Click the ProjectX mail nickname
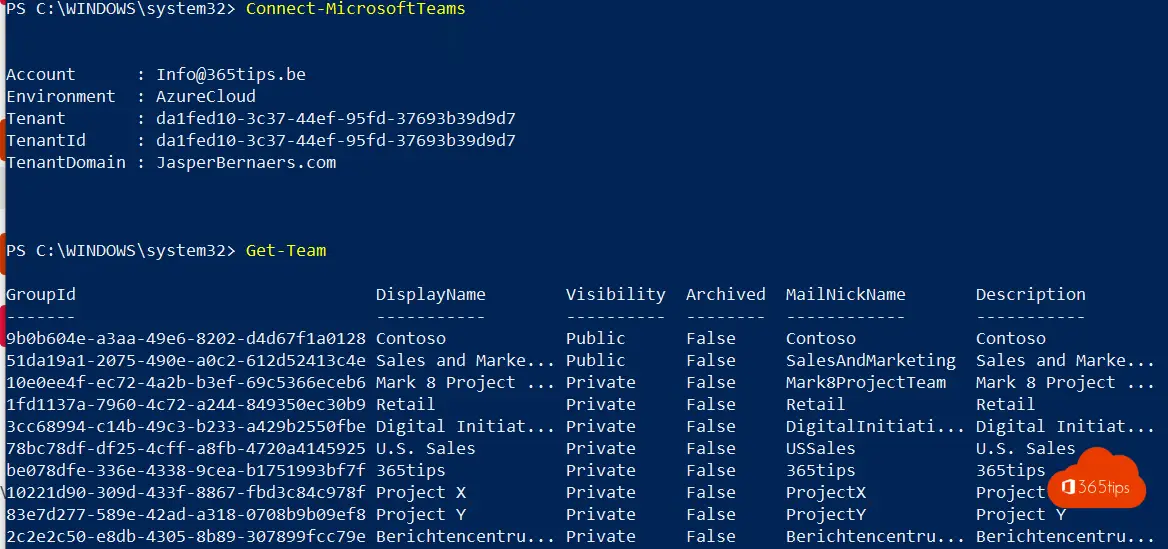 pyautogui.click(x=825, y=492)
